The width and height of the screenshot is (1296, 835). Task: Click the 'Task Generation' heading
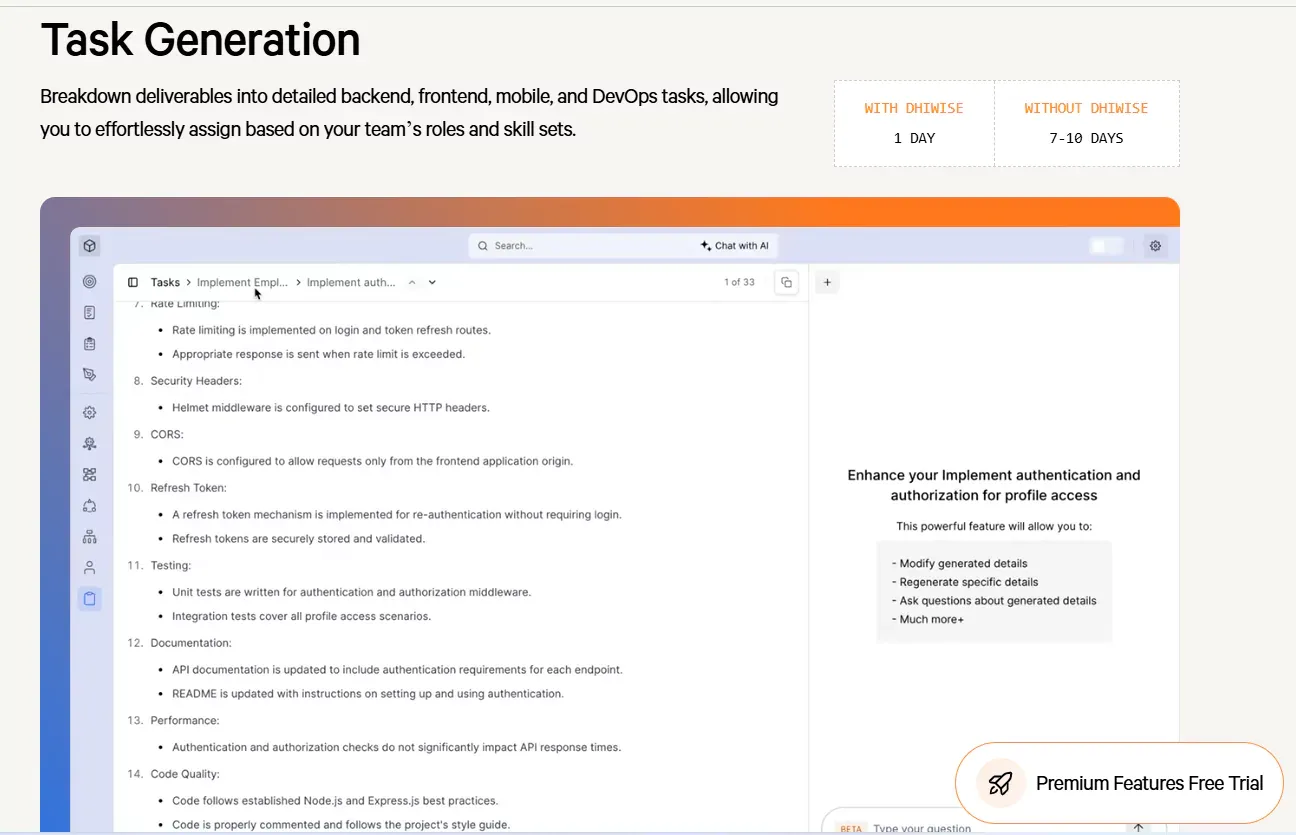tap(200, 40)
